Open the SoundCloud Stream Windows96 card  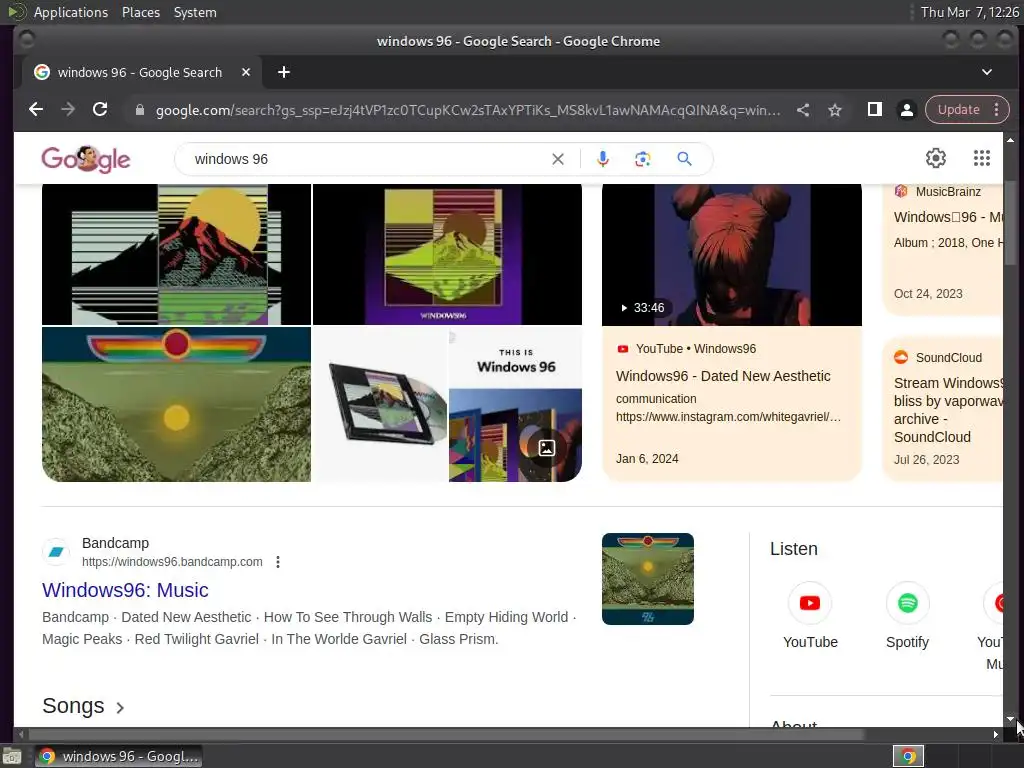coord(943,409)
